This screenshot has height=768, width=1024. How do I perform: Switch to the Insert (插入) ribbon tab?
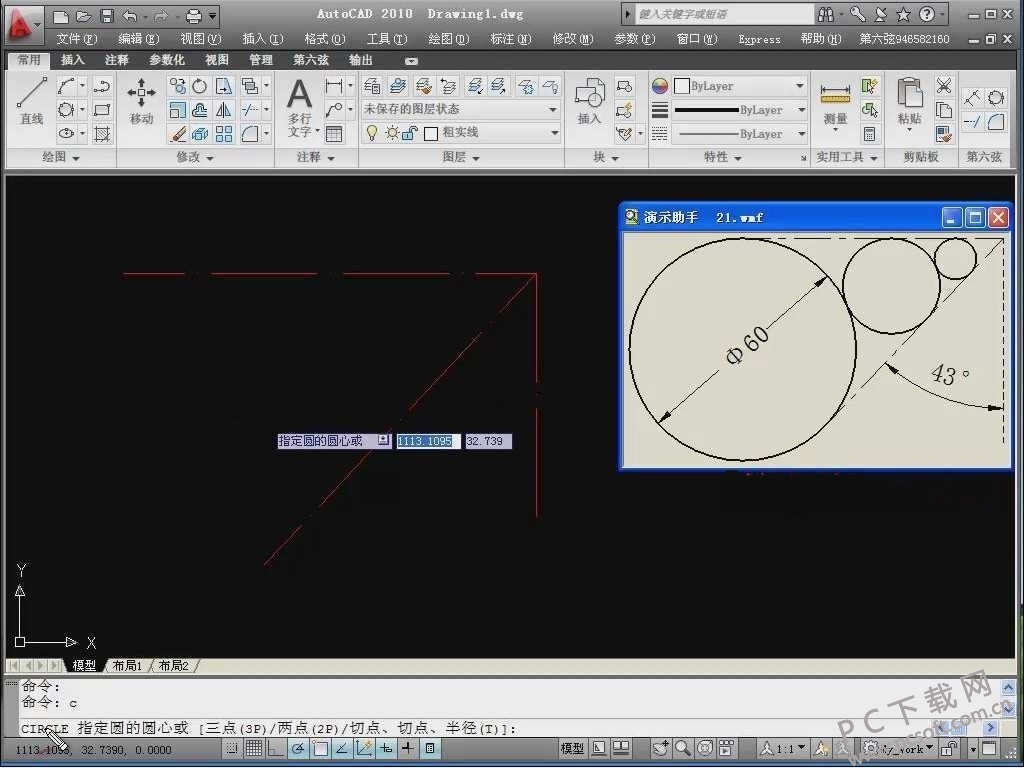point(72,60)
